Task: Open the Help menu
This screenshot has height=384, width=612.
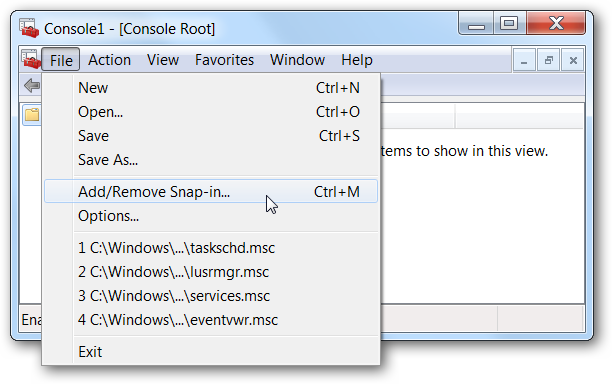Action: [x=357, y=60]
